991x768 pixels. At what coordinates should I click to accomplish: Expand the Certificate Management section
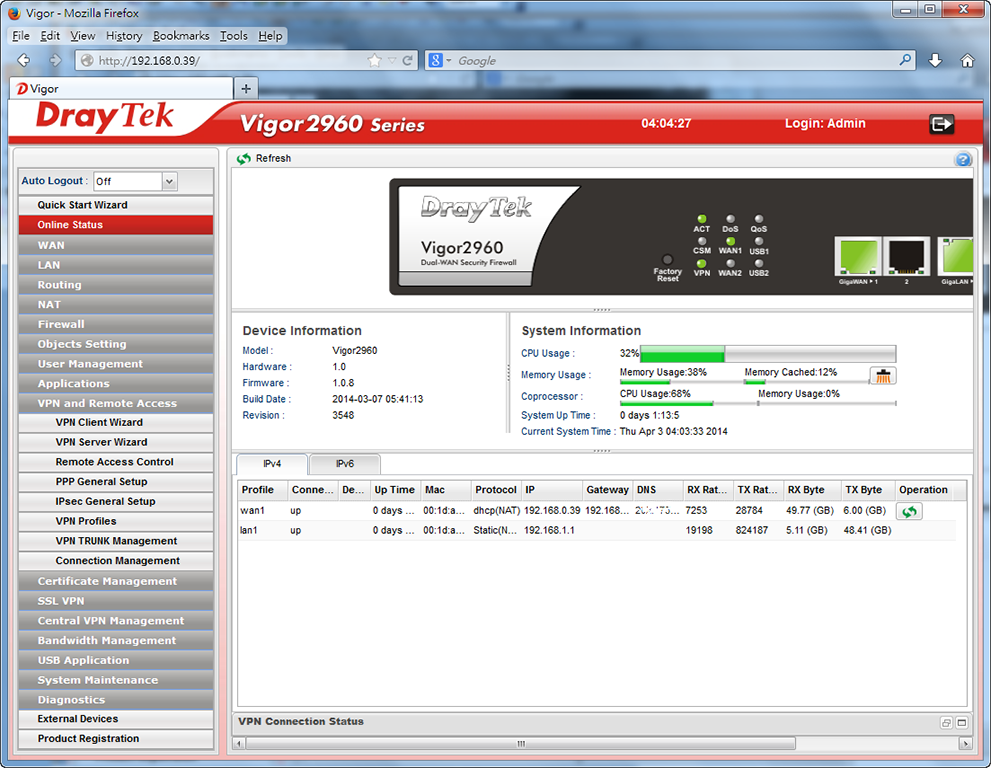click(x=116, y=581)
